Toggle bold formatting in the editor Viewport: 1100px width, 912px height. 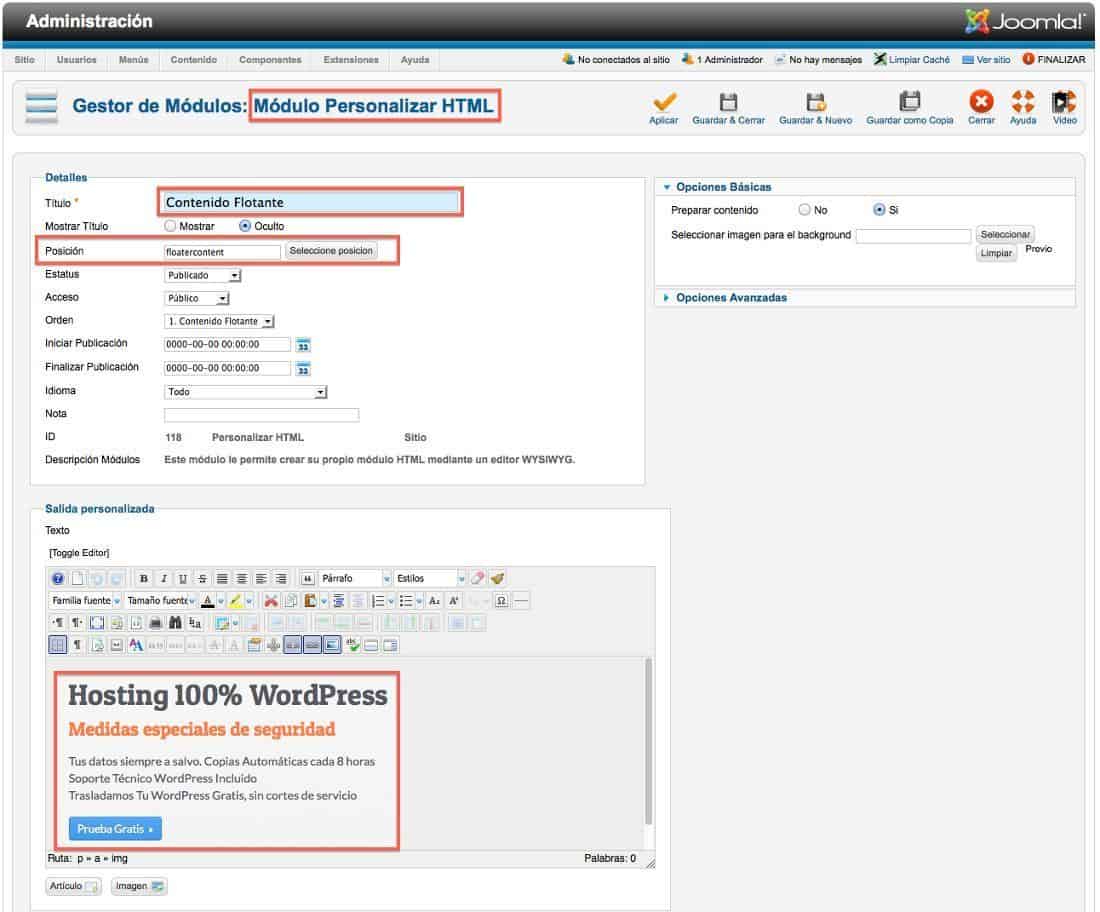[144, 579]
